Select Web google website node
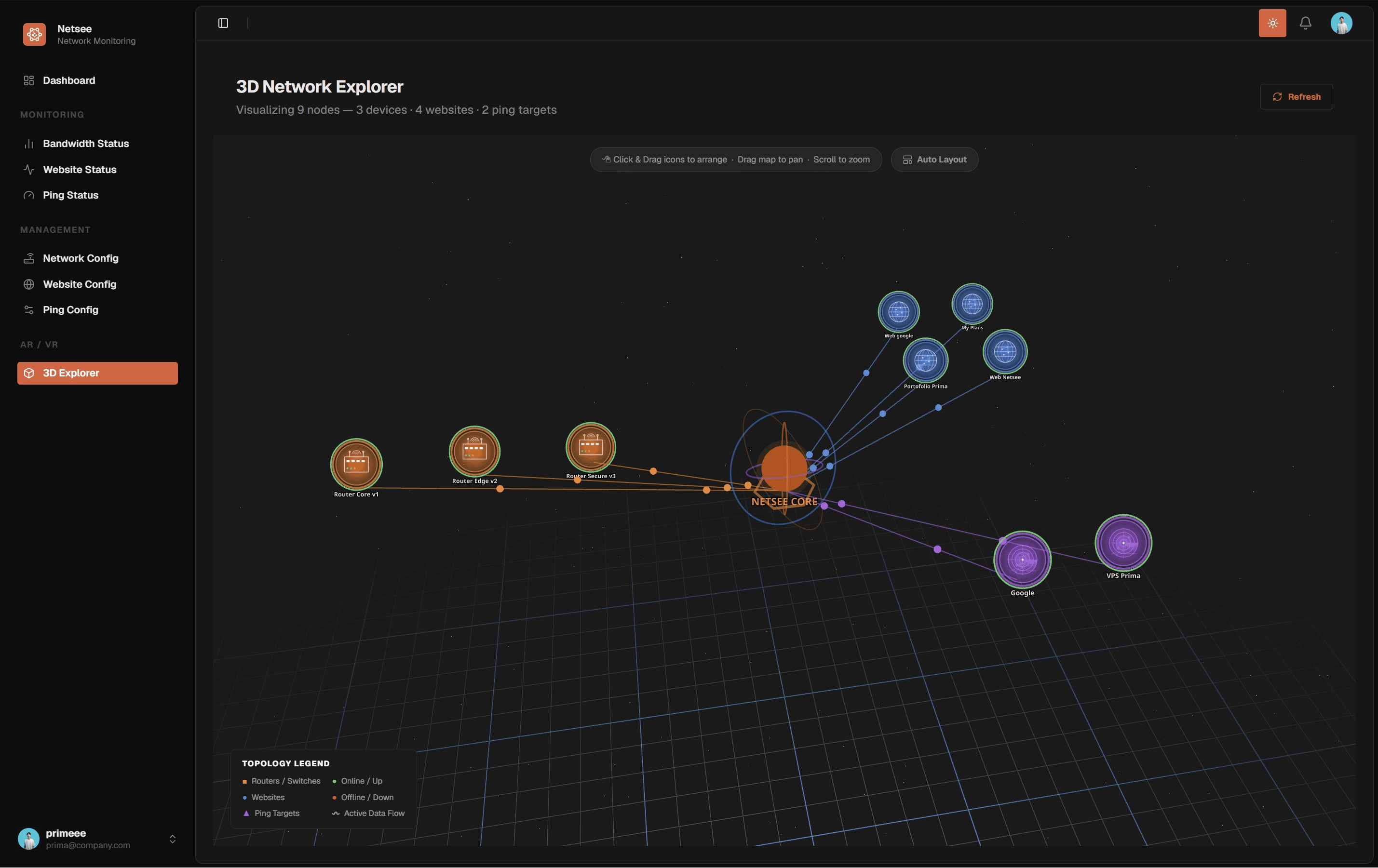 [x=898, y=312]
